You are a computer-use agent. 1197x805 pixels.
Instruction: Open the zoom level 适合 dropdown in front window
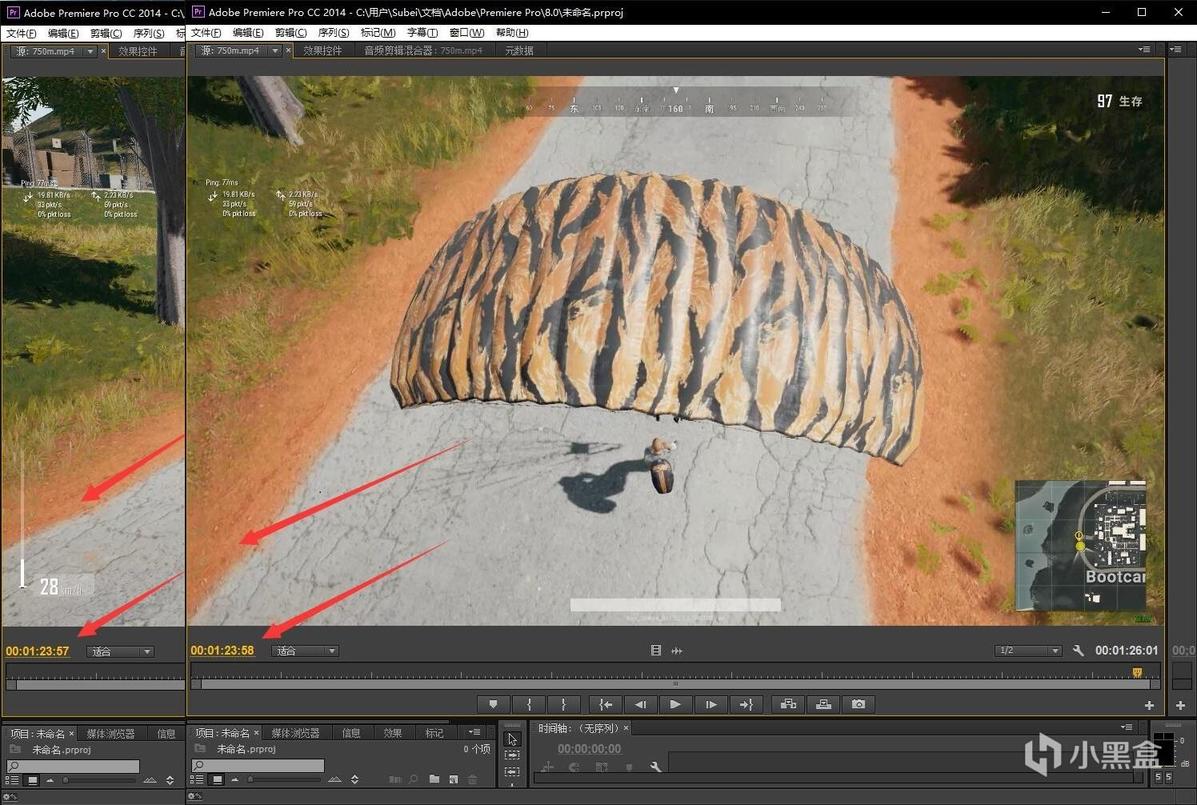[x=305, y=651]
